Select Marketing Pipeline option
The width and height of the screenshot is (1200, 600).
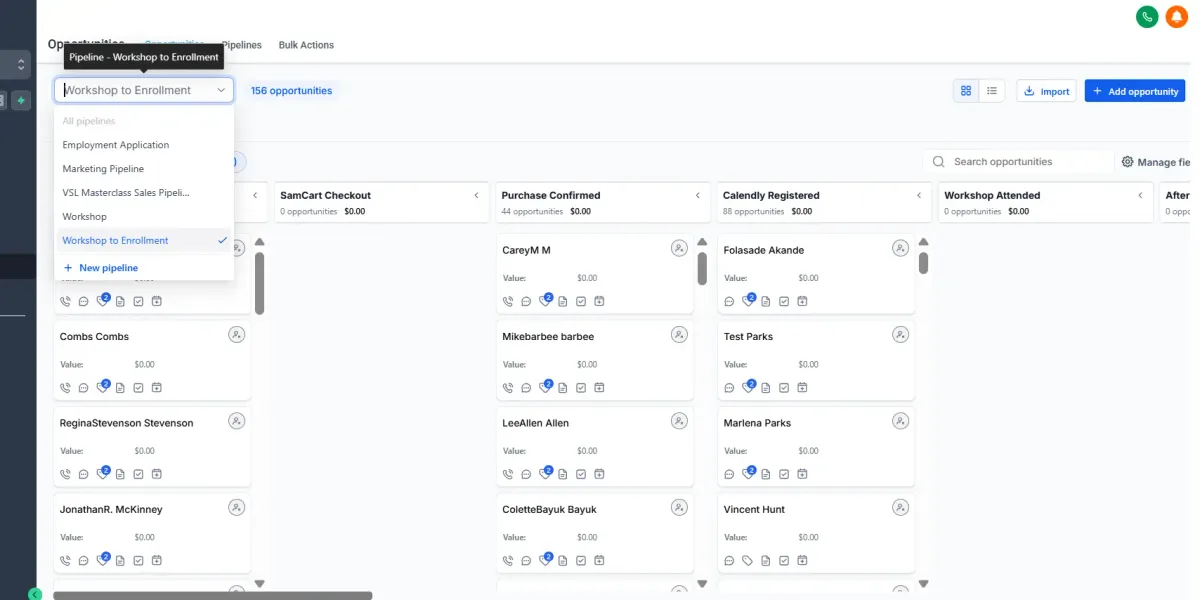point(144,169)
